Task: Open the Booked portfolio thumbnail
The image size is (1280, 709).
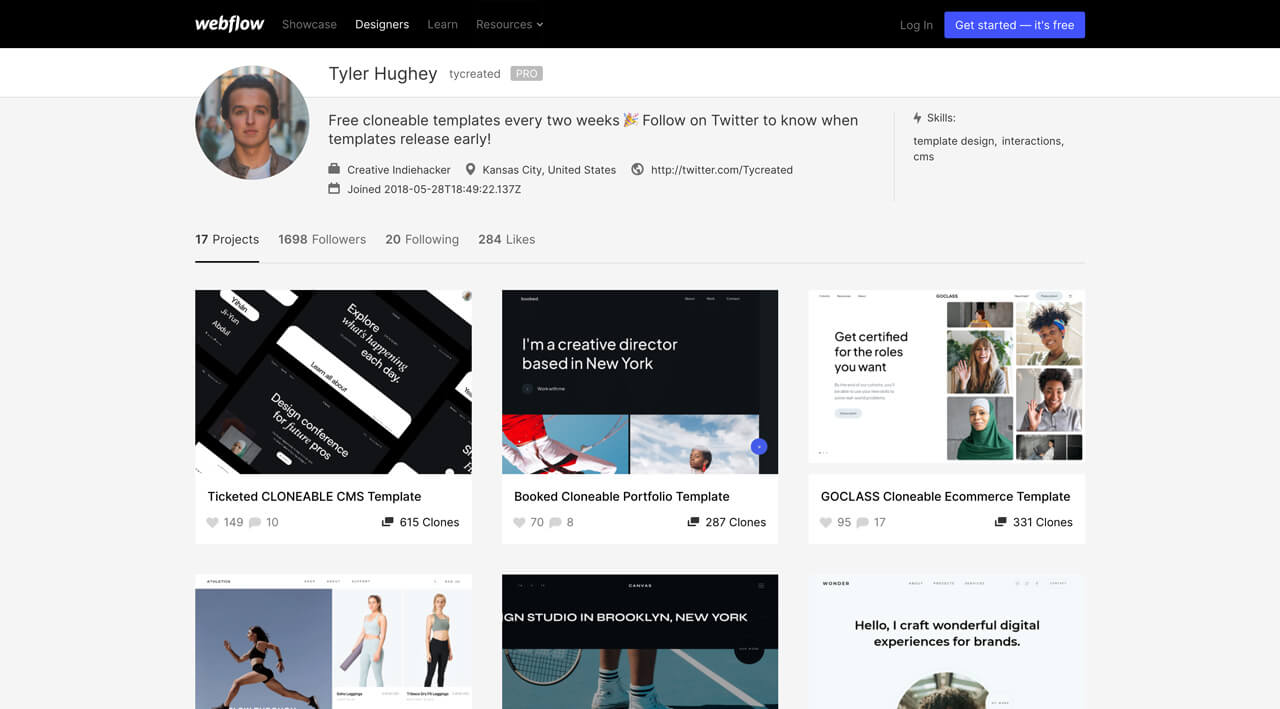Action: pos(640,382)
